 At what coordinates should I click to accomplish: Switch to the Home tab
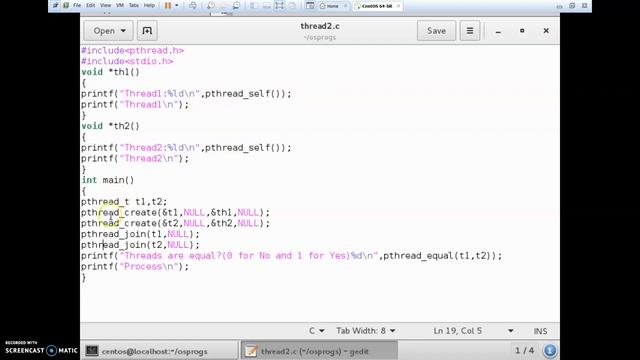(332, 6)
